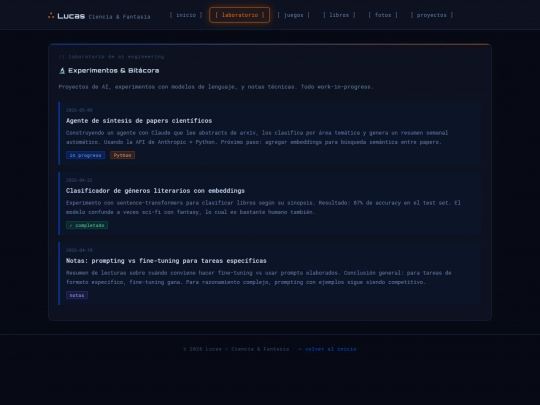This screenshot has height=405, width=540.
Task: Click description text starting Construyendo un agente
Action: click(257, 137)
